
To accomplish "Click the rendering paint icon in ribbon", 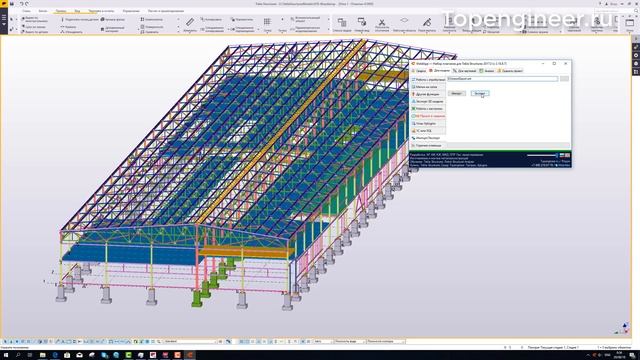I will tap(427, 22).
